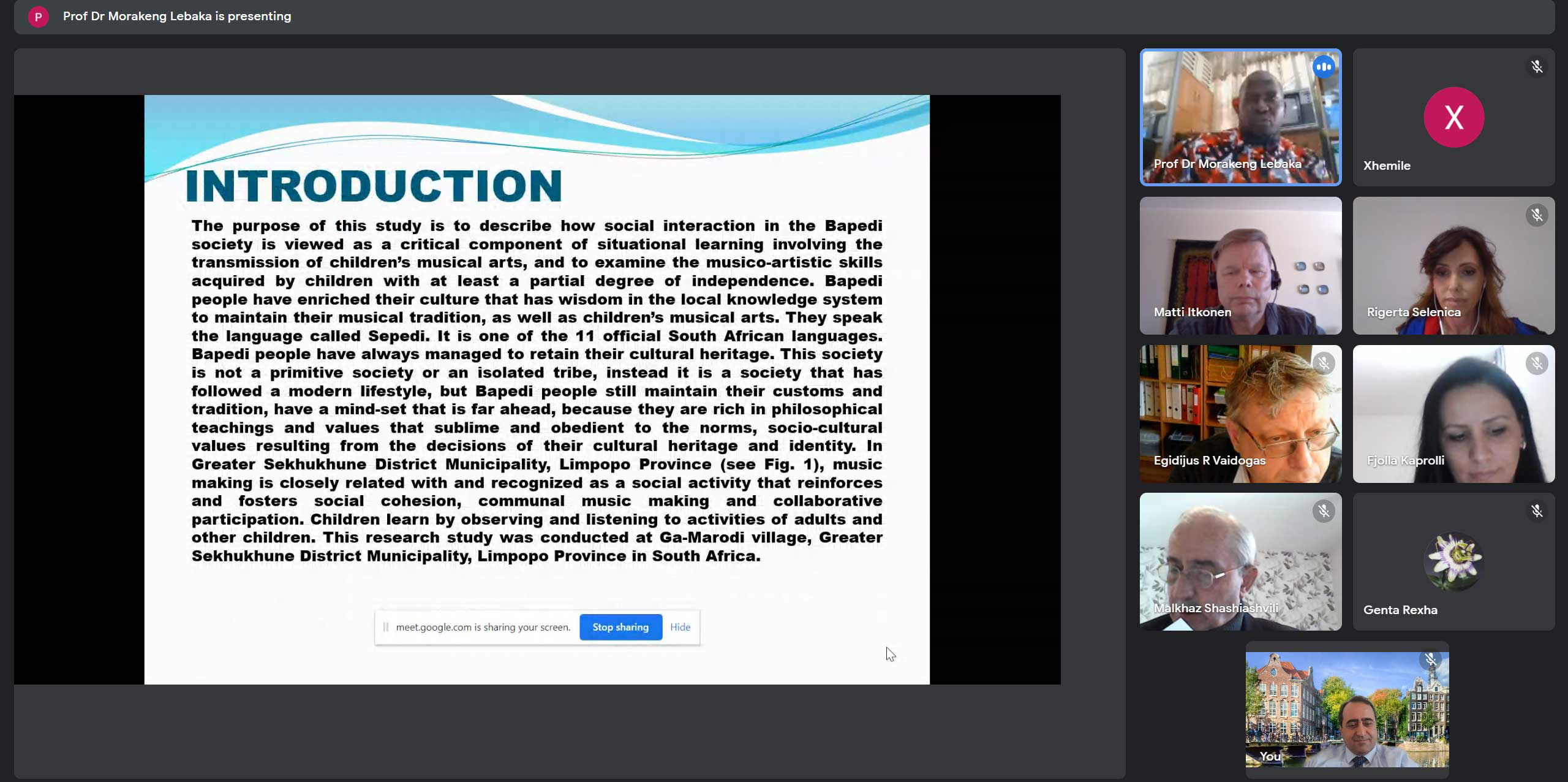
Task: Click the INTRODUCTION slide heading
Action: click(x=373, y=186)
